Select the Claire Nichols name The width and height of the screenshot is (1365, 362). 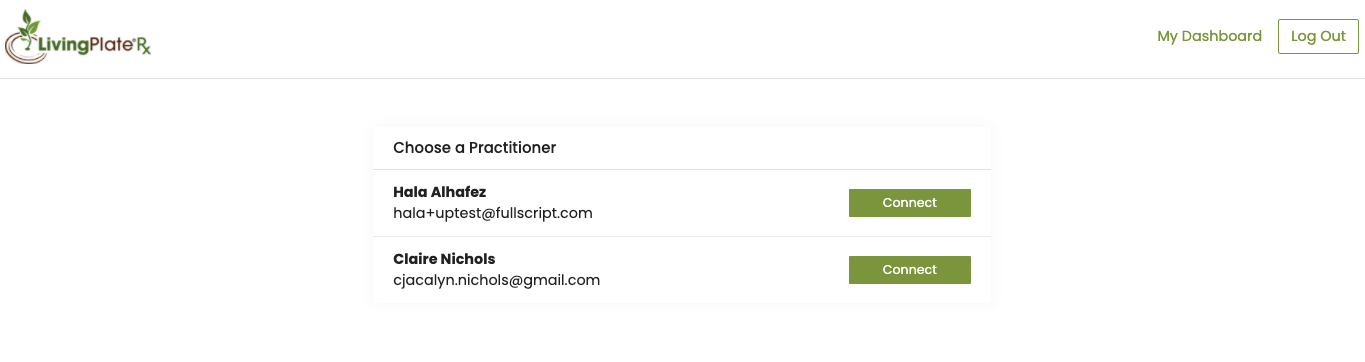click(x=444, y=259)
